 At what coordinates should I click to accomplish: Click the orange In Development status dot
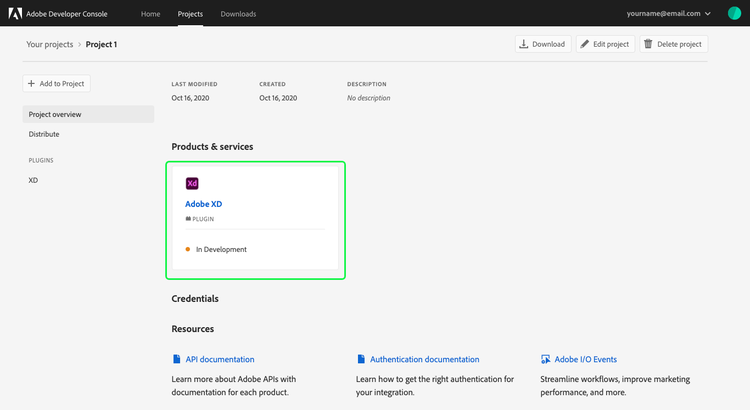pyautogui.click(x=188, y=249)
